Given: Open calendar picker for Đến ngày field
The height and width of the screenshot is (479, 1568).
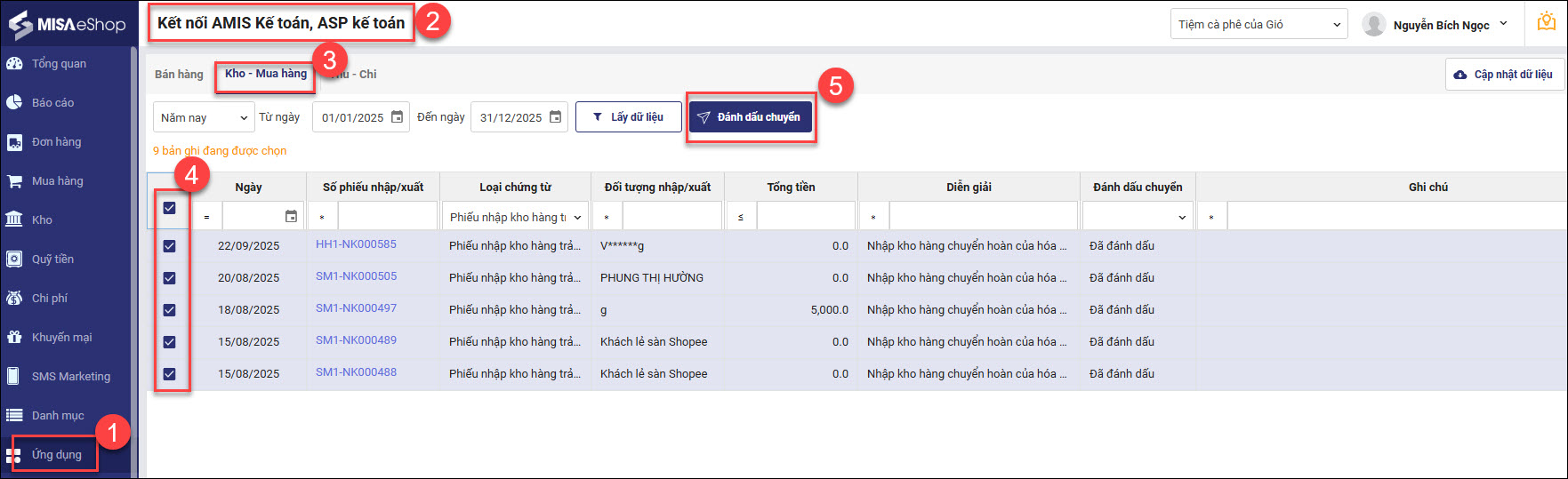Looking at the screenshot, I should (555, 117).
